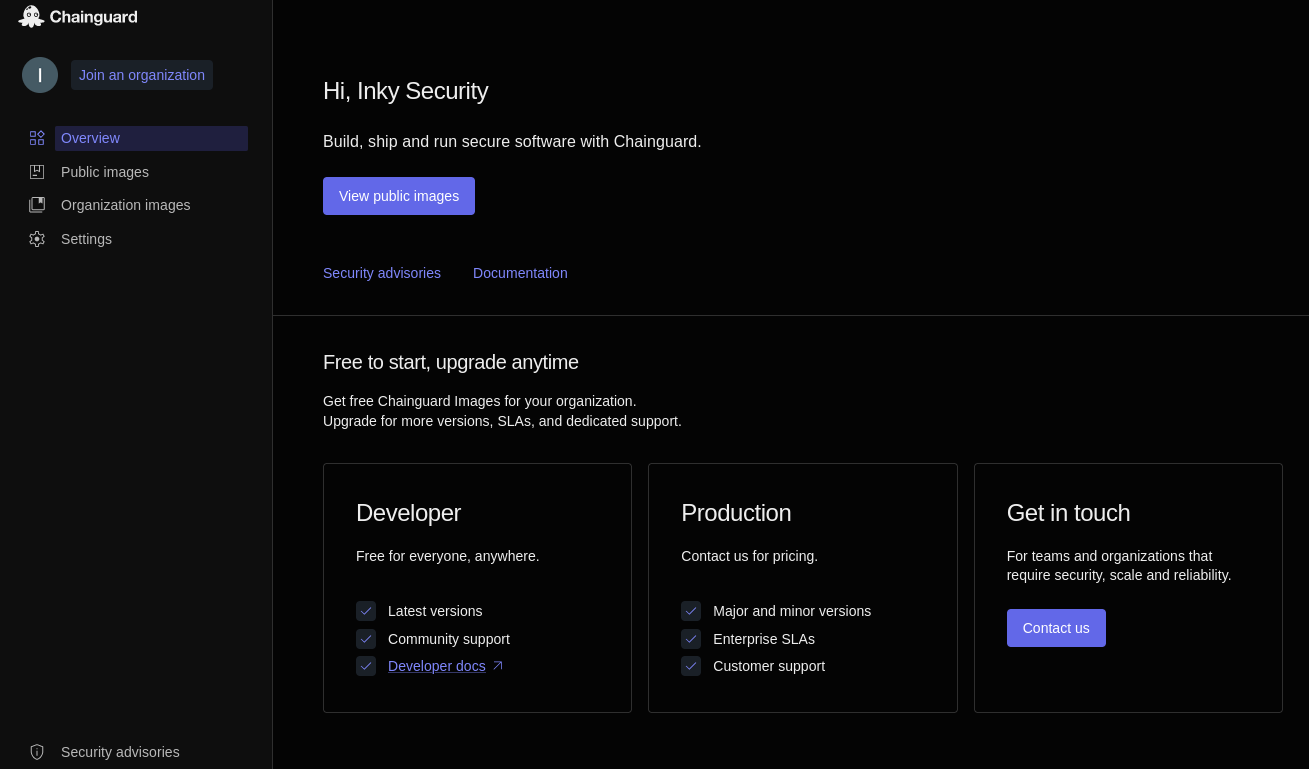Click the View public images button
This screenshot has height=769, width=1309.
[x=399, y=196]
